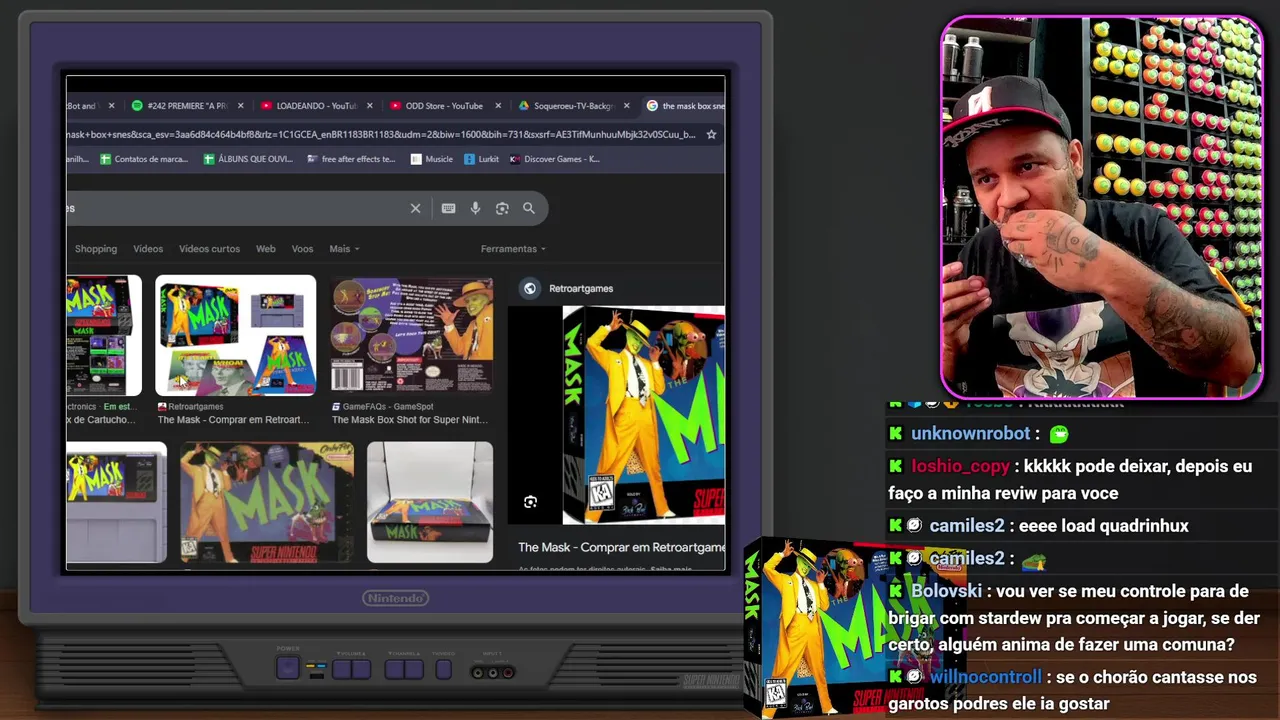Viewport: 1280px width, 720px height.
Task: Switch to the 'Vídeos curtos' filter
Action: [209, 249]
